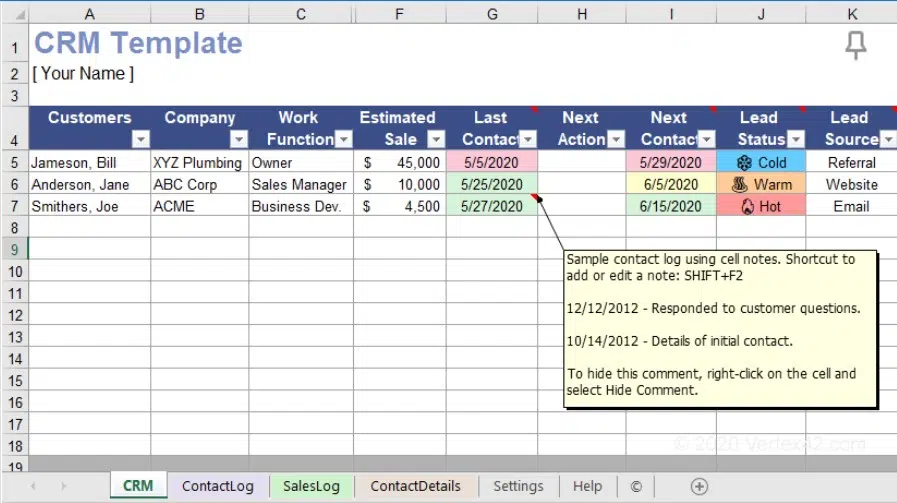Select the 10,000 estimated sale cell

click(x=400, y=184)
